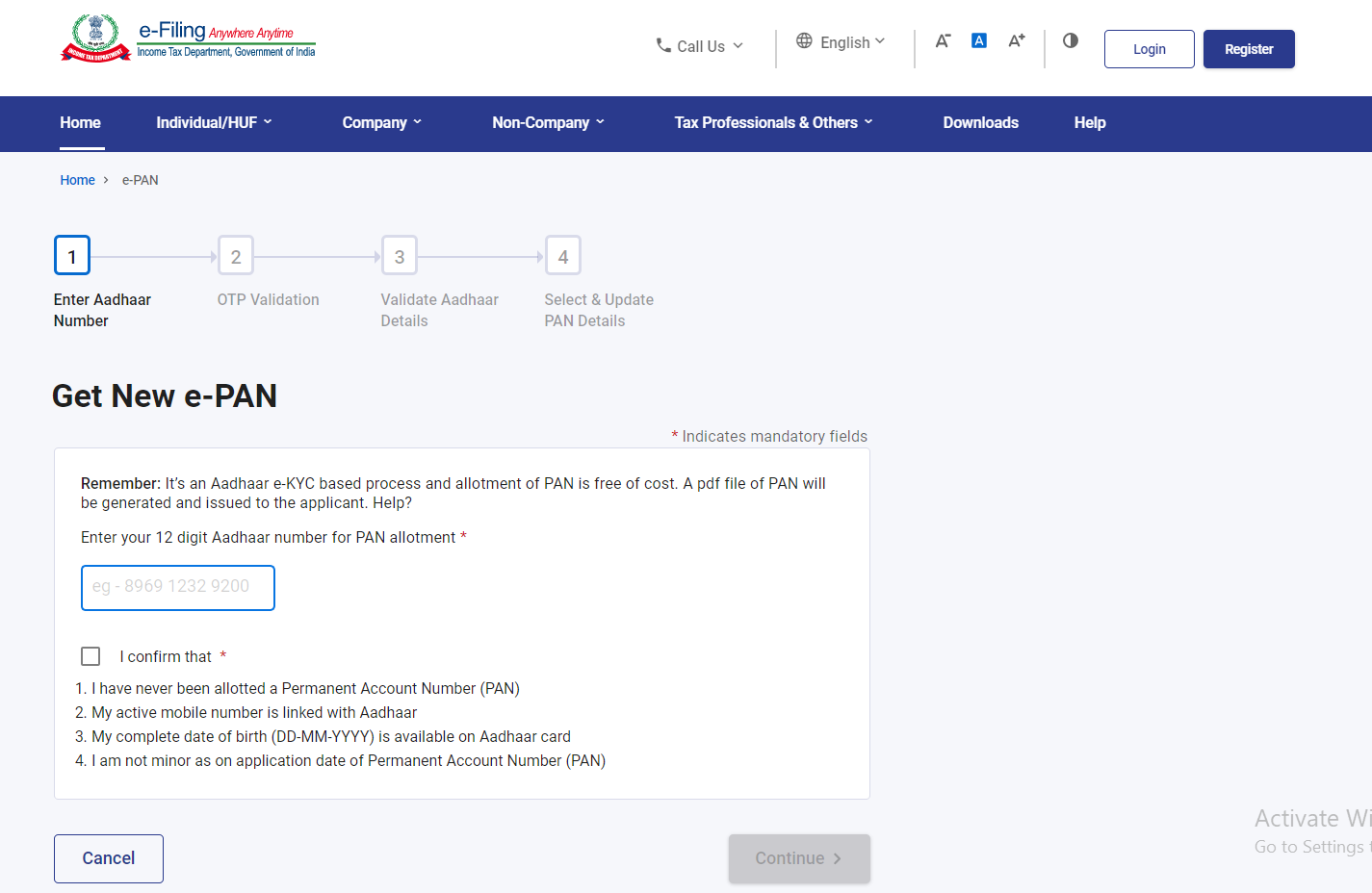The width and height of the screenshot is (1372, 893).
Task: Select step 2 OTP Validation box
Action: click(x=236, y=256)
